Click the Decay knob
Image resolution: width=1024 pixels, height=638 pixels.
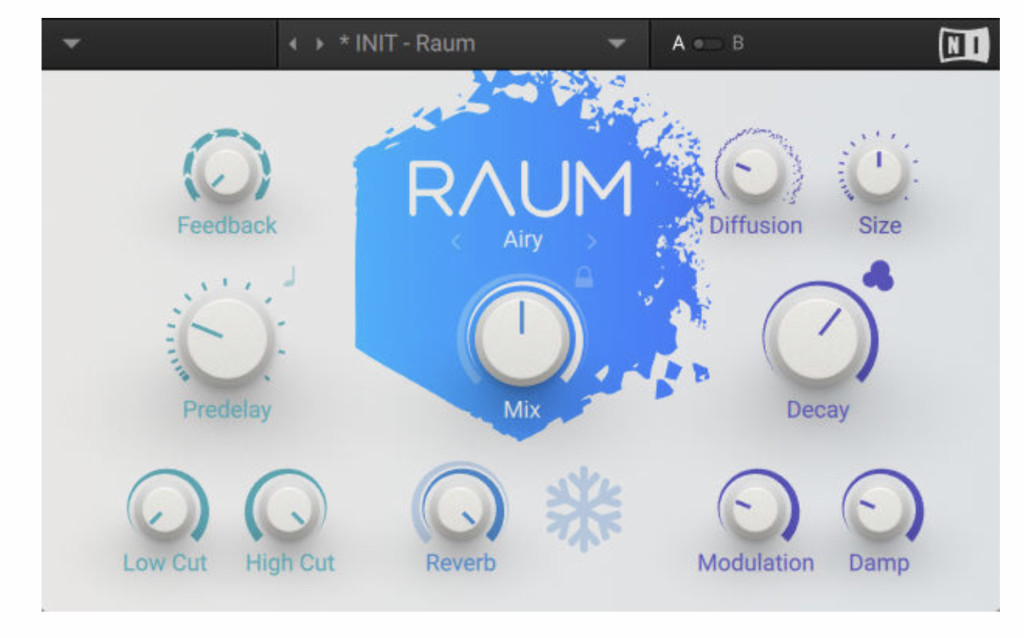pos(818,340)
